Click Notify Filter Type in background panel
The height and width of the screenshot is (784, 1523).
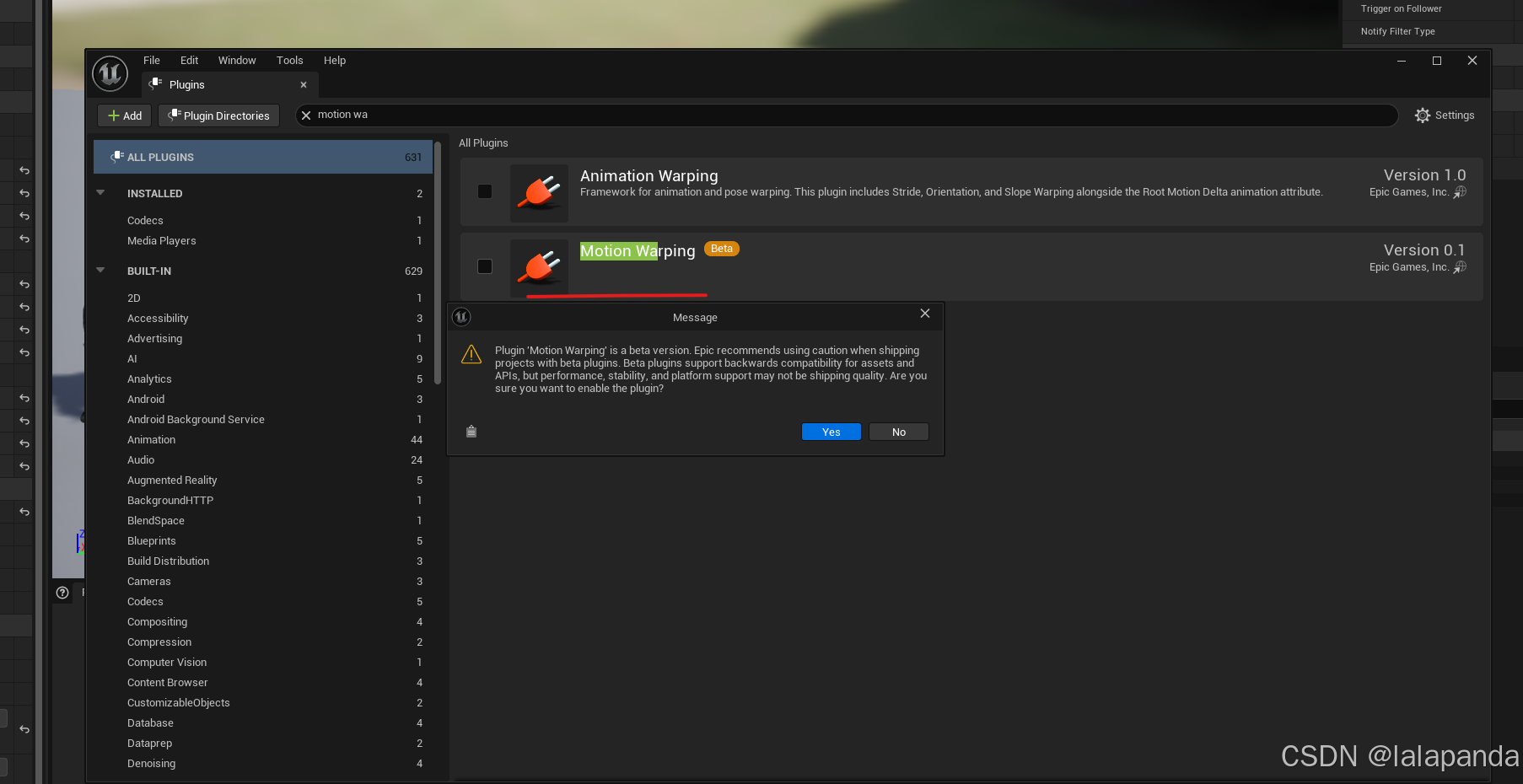point(1397,32)
